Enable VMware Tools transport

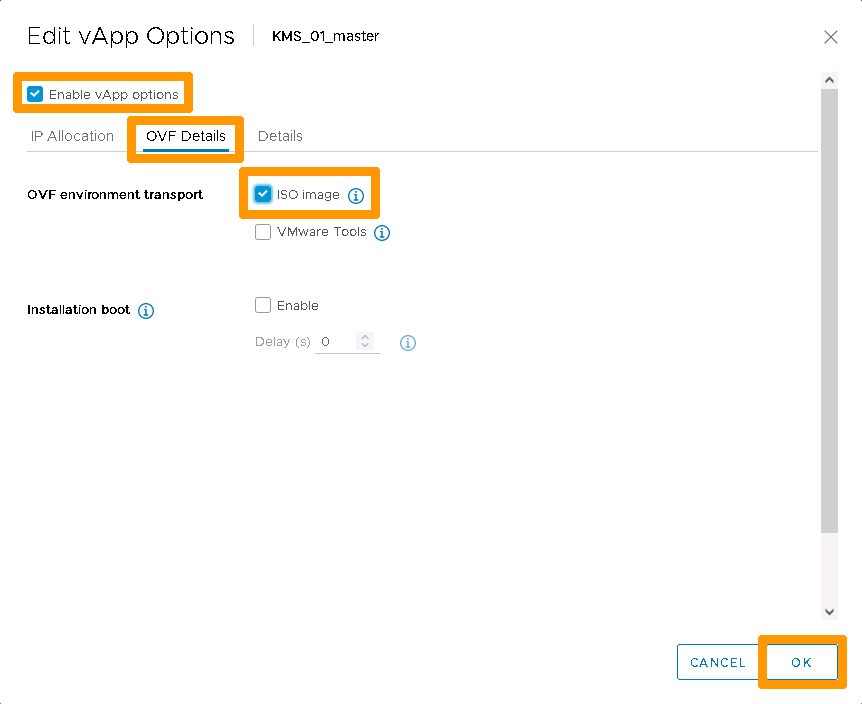coord(262,232)
